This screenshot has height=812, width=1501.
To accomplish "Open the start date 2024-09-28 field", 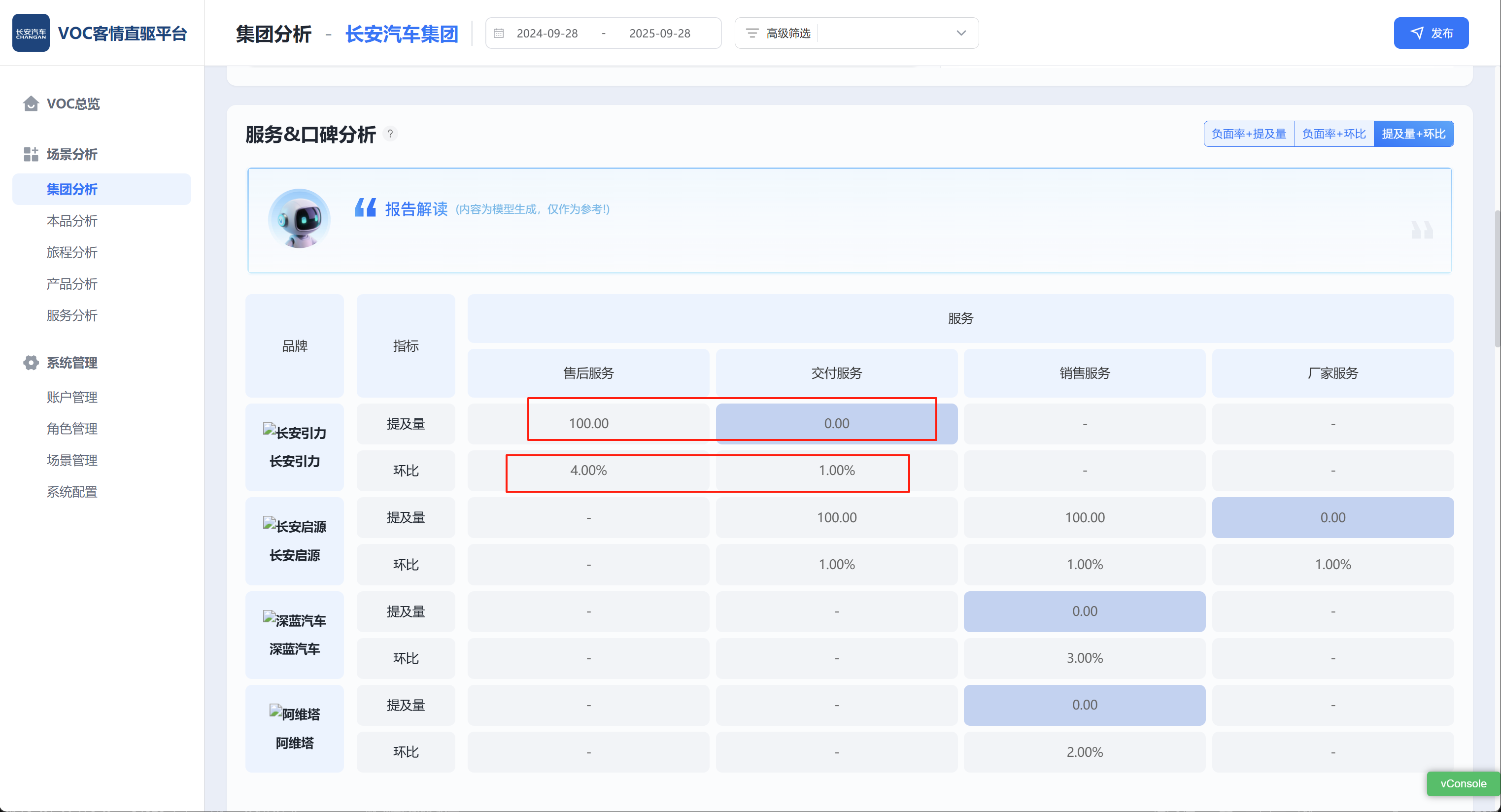I will tap(547, 33).
